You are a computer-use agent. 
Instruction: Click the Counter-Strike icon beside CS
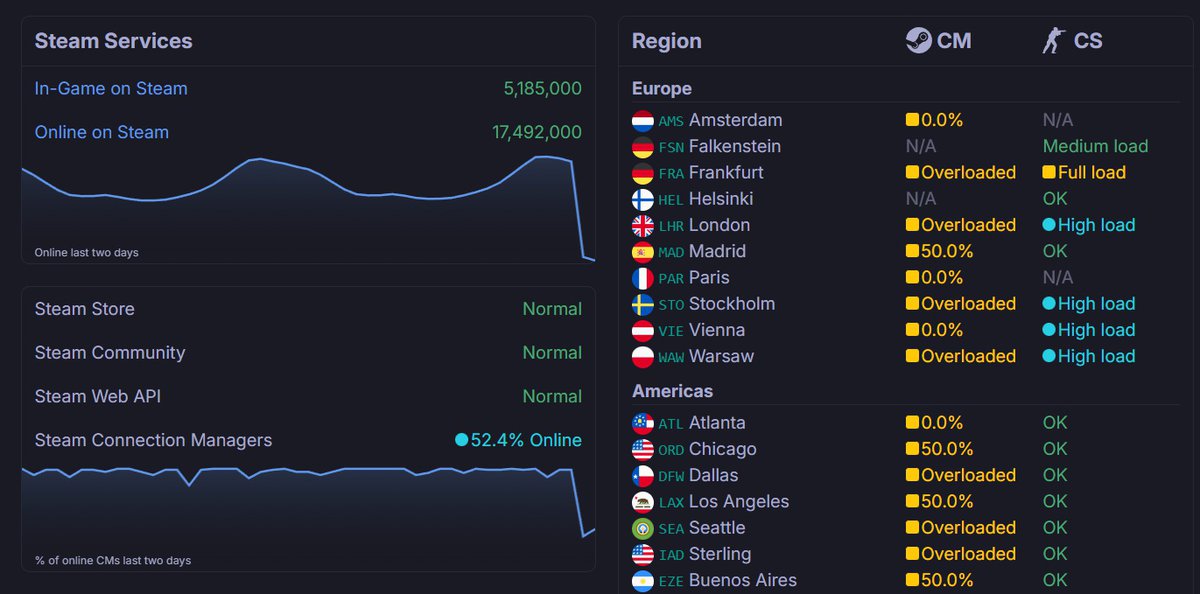coord(1052,41)
